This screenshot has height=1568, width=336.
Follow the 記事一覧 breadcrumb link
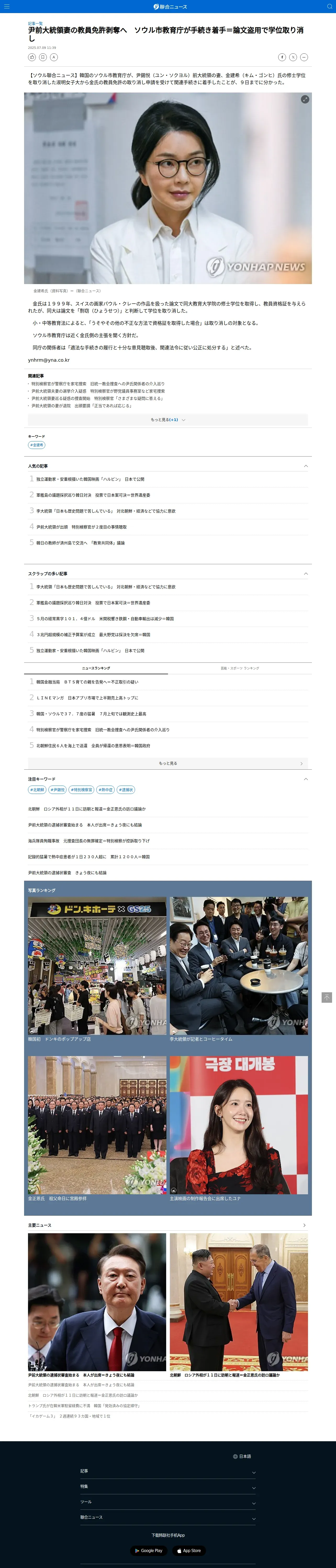35,23
